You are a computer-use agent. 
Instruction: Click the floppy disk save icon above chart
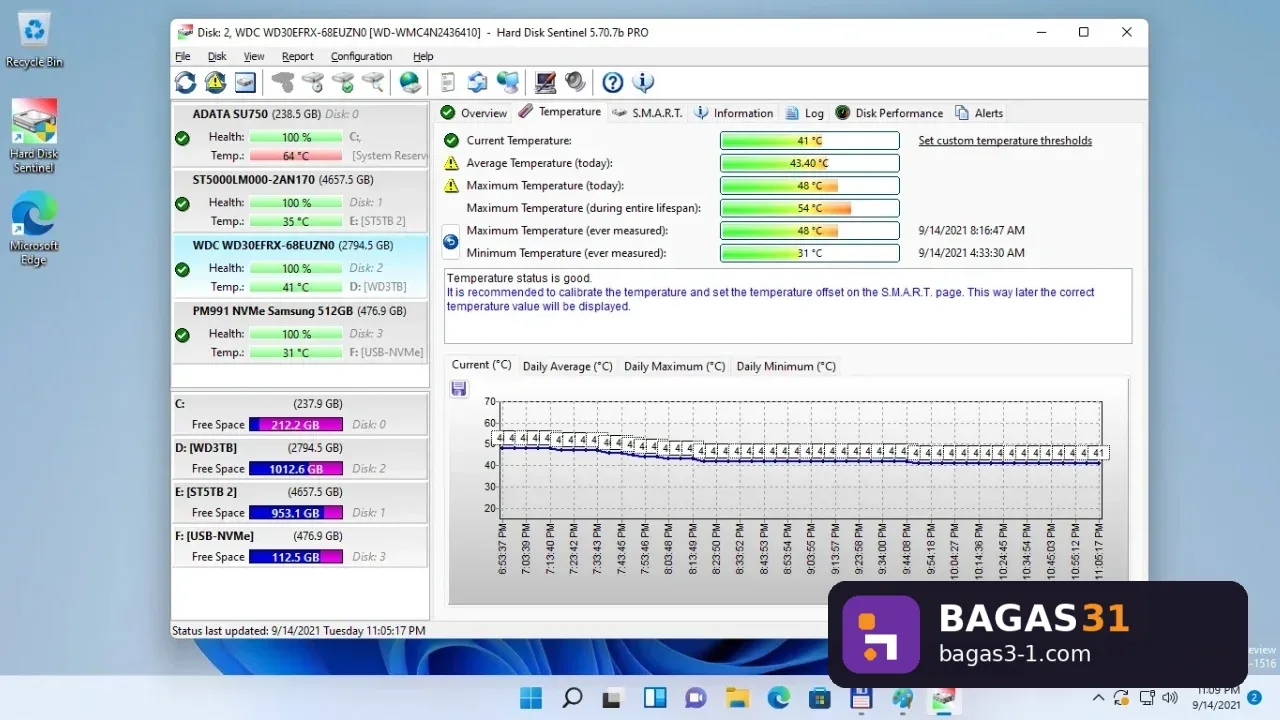(x=459, y=388)
